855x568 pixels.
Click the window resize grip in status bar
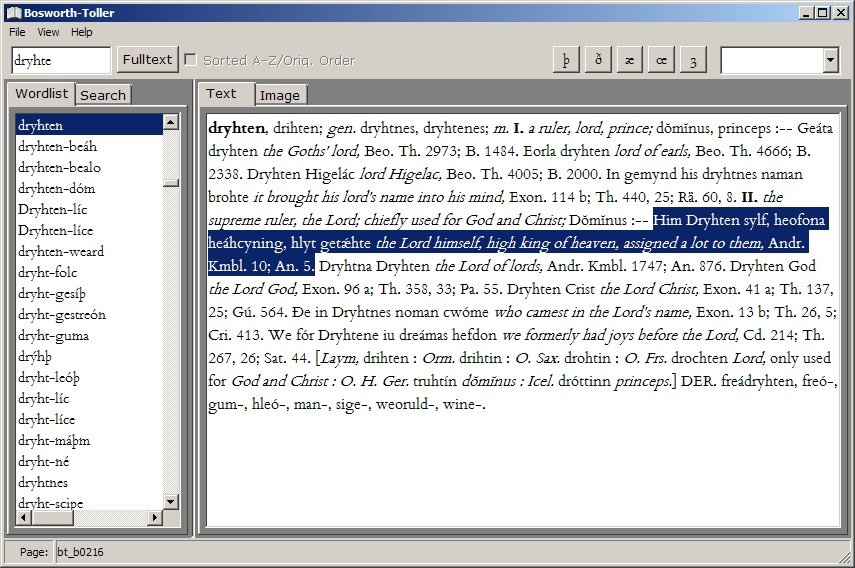pos(845,557)
